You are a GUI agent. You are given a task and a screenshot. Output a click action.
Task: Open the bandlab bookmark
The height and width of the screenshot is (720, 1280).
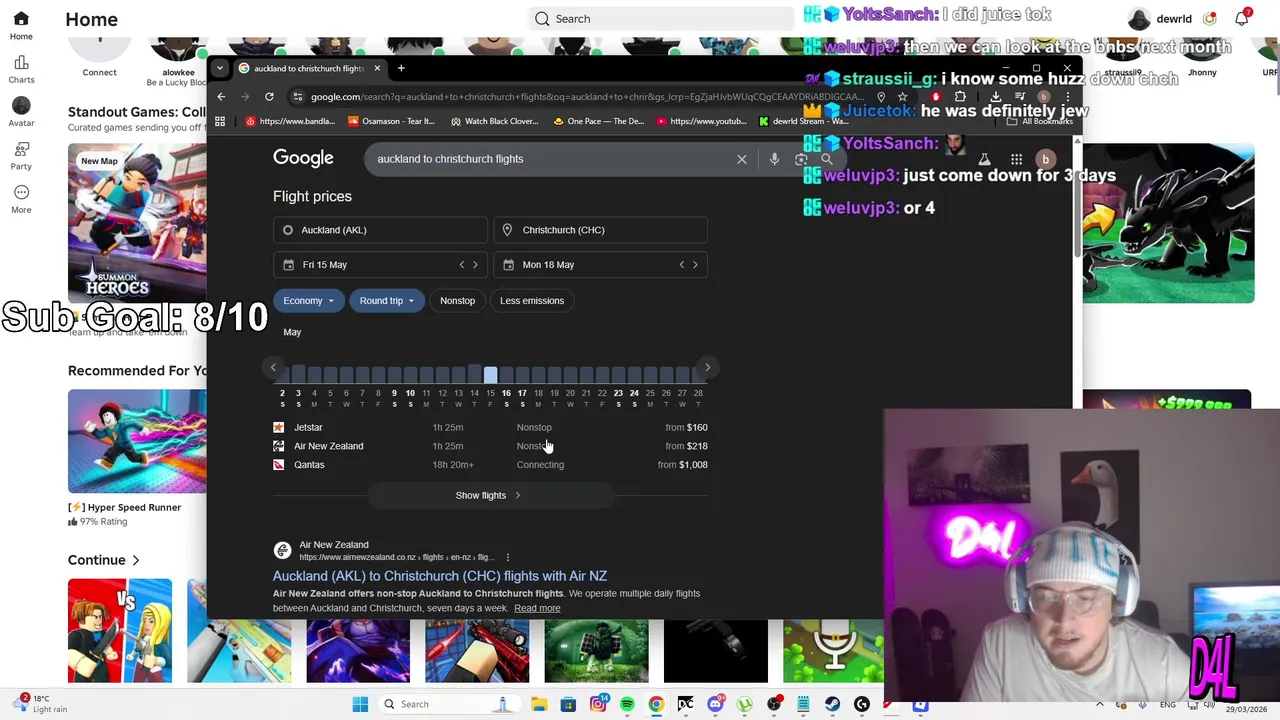pyautogui.click(x=290, y=121)
